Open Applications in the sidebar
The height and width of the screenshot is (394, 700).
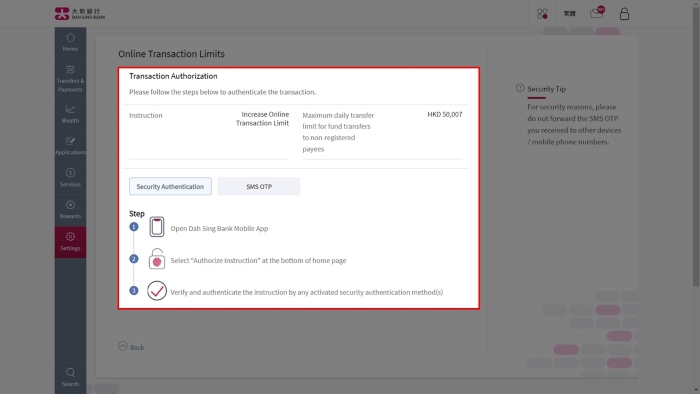click(70, 146)
